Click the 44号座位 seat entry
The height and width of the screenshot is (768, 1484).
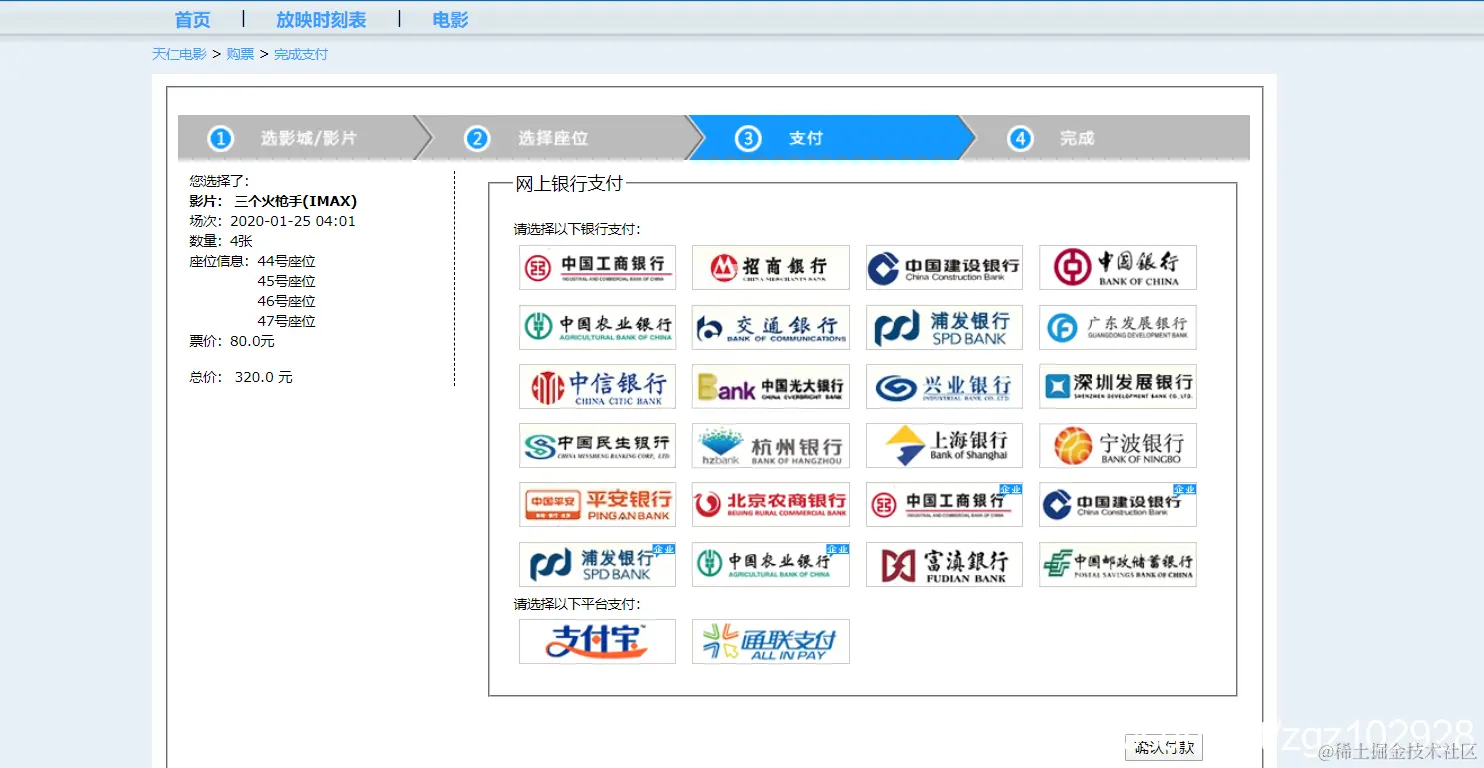point(287,261)
